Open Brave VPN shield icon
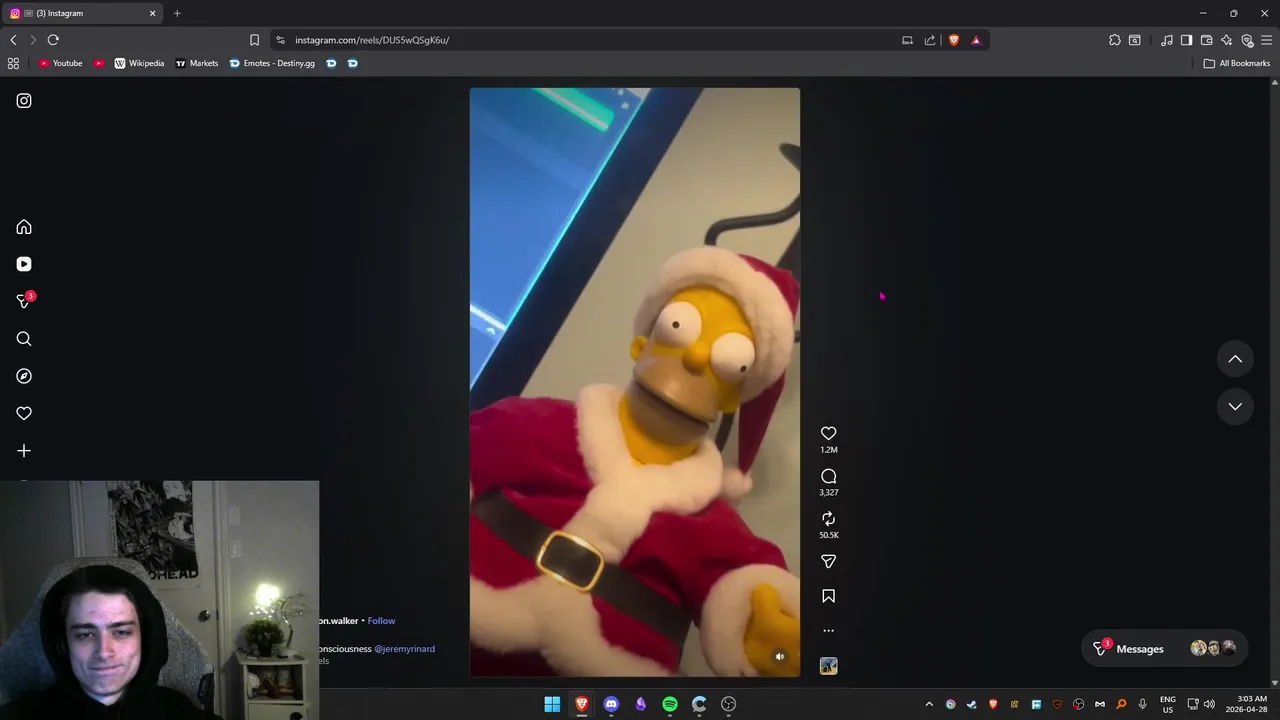 [x=1247, y=40]
